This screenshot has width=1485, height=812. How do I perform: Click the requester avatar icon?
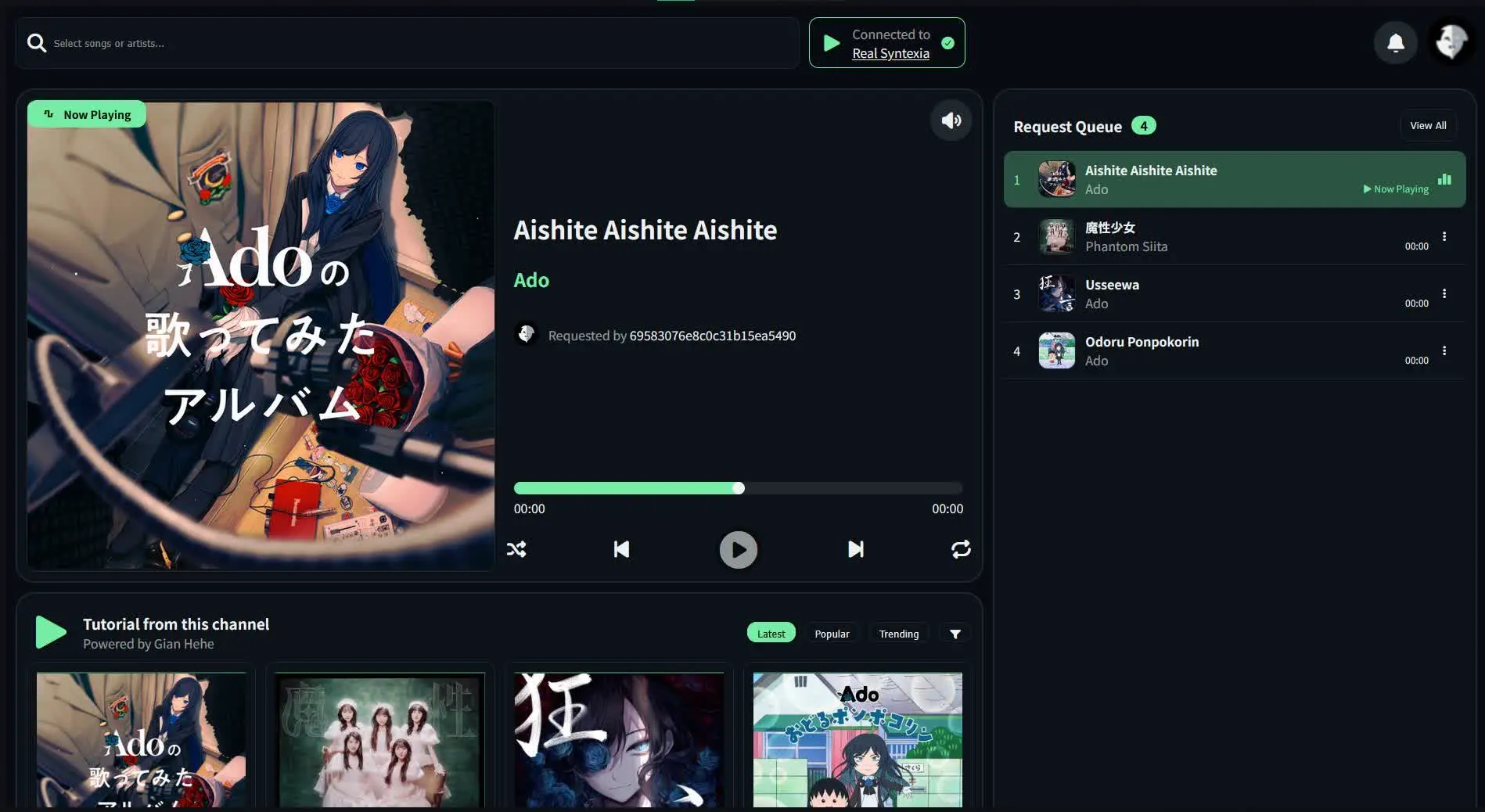pyautogui.click(x=526, y=335)
